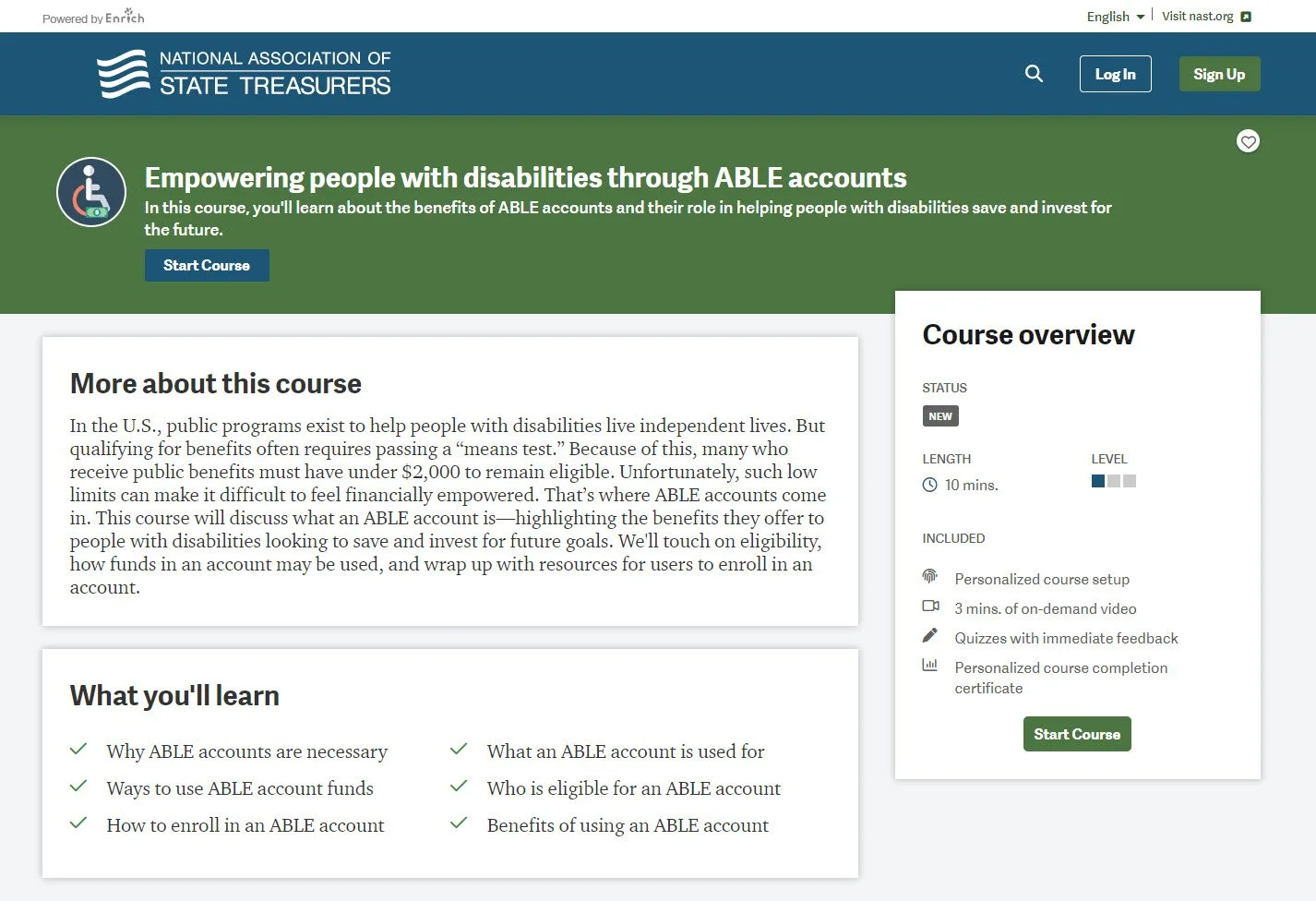Click Start Course in the Course overview panel
Viewport: 1316px width, 901px height.
coord(1077,734)
